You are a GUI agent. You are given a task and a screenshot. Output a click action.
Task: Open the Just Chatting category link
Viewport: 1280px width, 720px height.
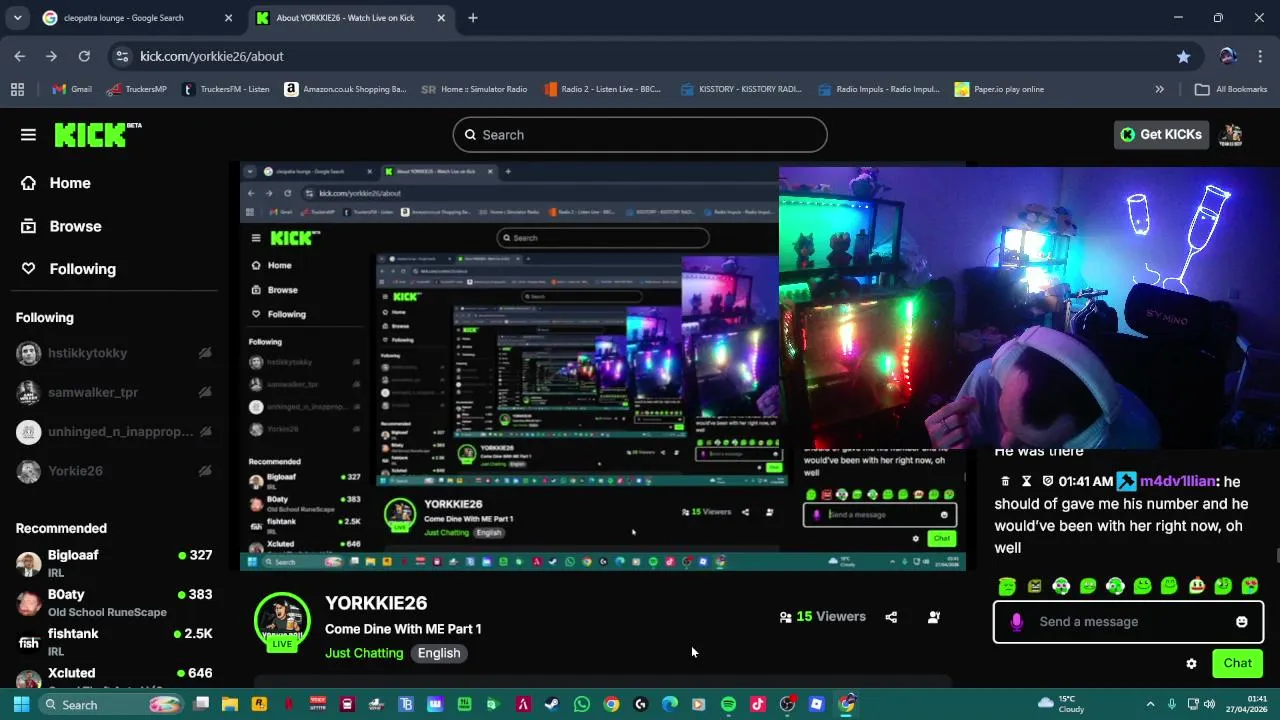coord(364,653)
